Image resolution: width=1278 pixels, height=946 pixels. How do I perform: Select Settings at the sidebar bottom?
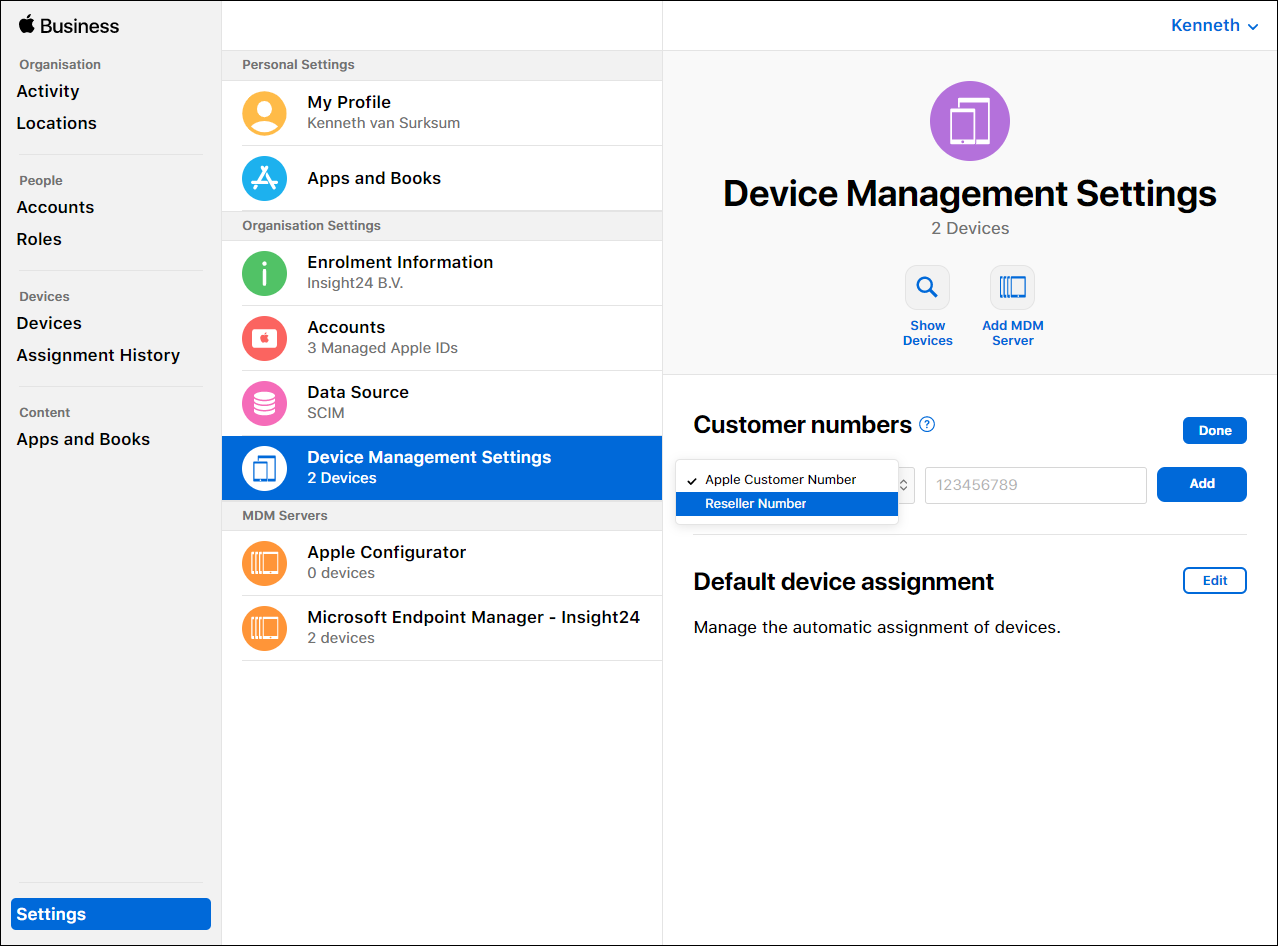click(x=111, y=914)
